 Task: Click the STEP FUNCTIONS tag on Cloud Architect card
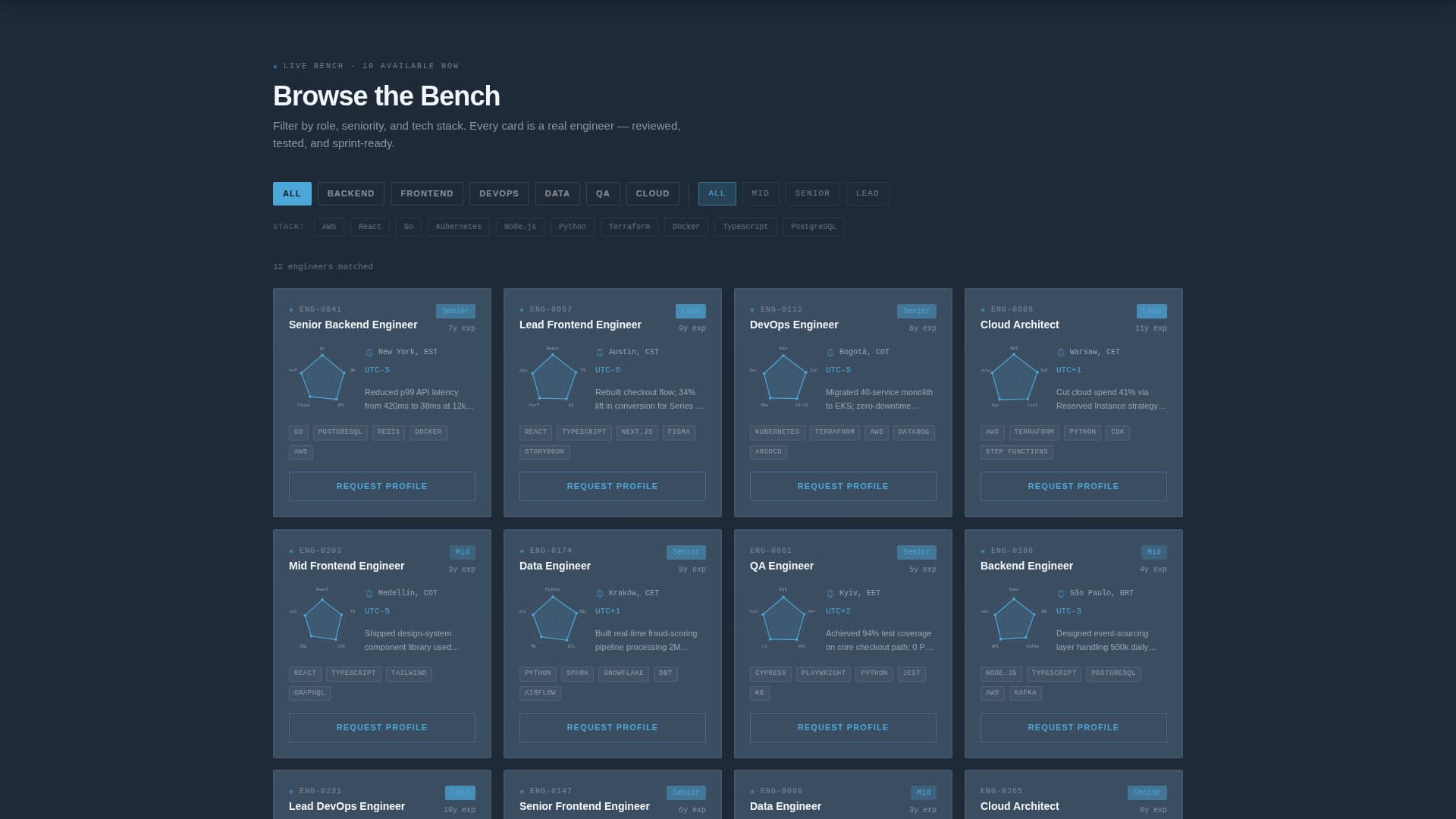1017,452
